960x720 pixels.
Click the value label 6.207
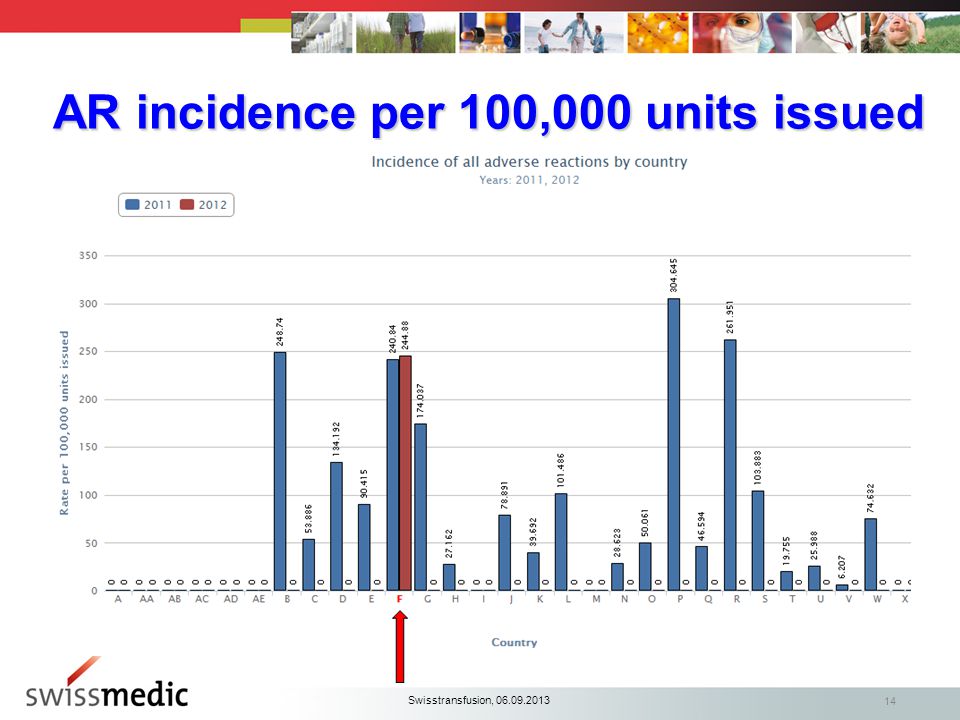842,567
